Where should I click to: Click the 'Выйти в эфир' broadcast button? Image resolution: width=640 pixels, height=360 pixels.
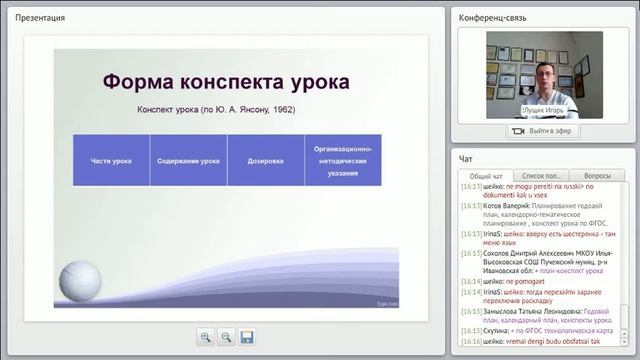(542, 131)
